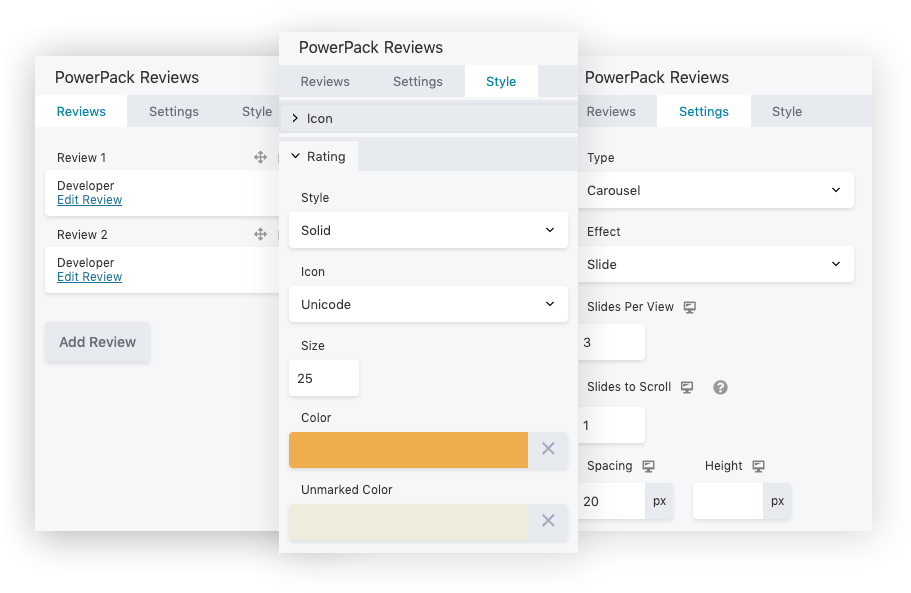Switch to Settings tab in the left panel
Image resolution: width=911 pixels, height=593 pixels.
point(174,112)
